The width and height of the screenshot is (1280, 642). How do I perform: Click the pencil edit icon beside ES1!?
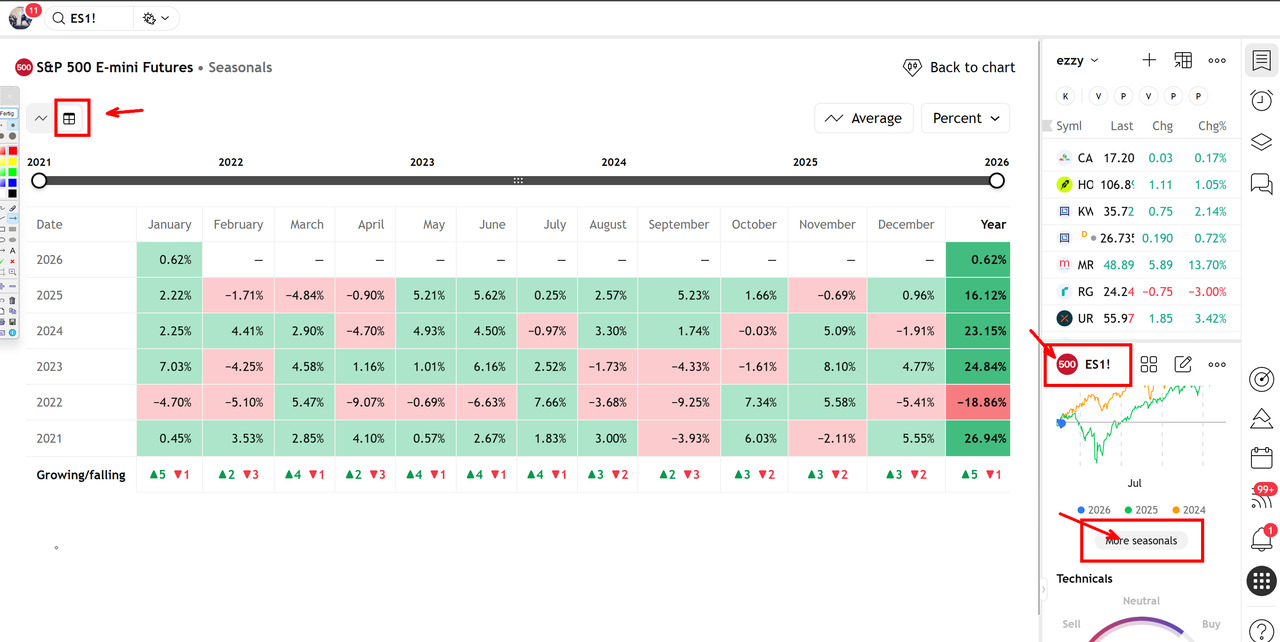tap(1183, 364)
